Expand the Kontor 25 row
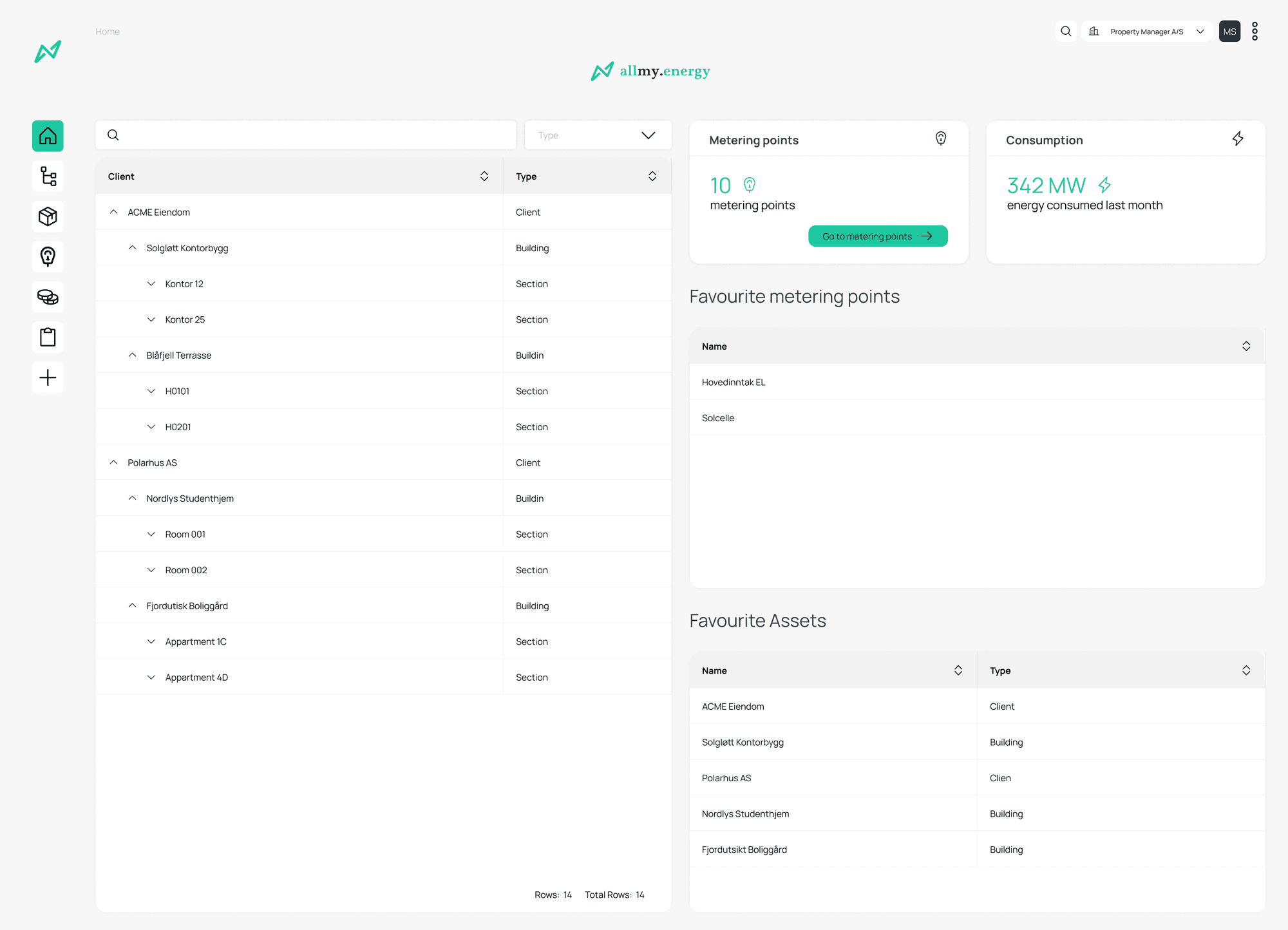The width and height of the screenshot is (1288, 930). [x=151, y=319]
